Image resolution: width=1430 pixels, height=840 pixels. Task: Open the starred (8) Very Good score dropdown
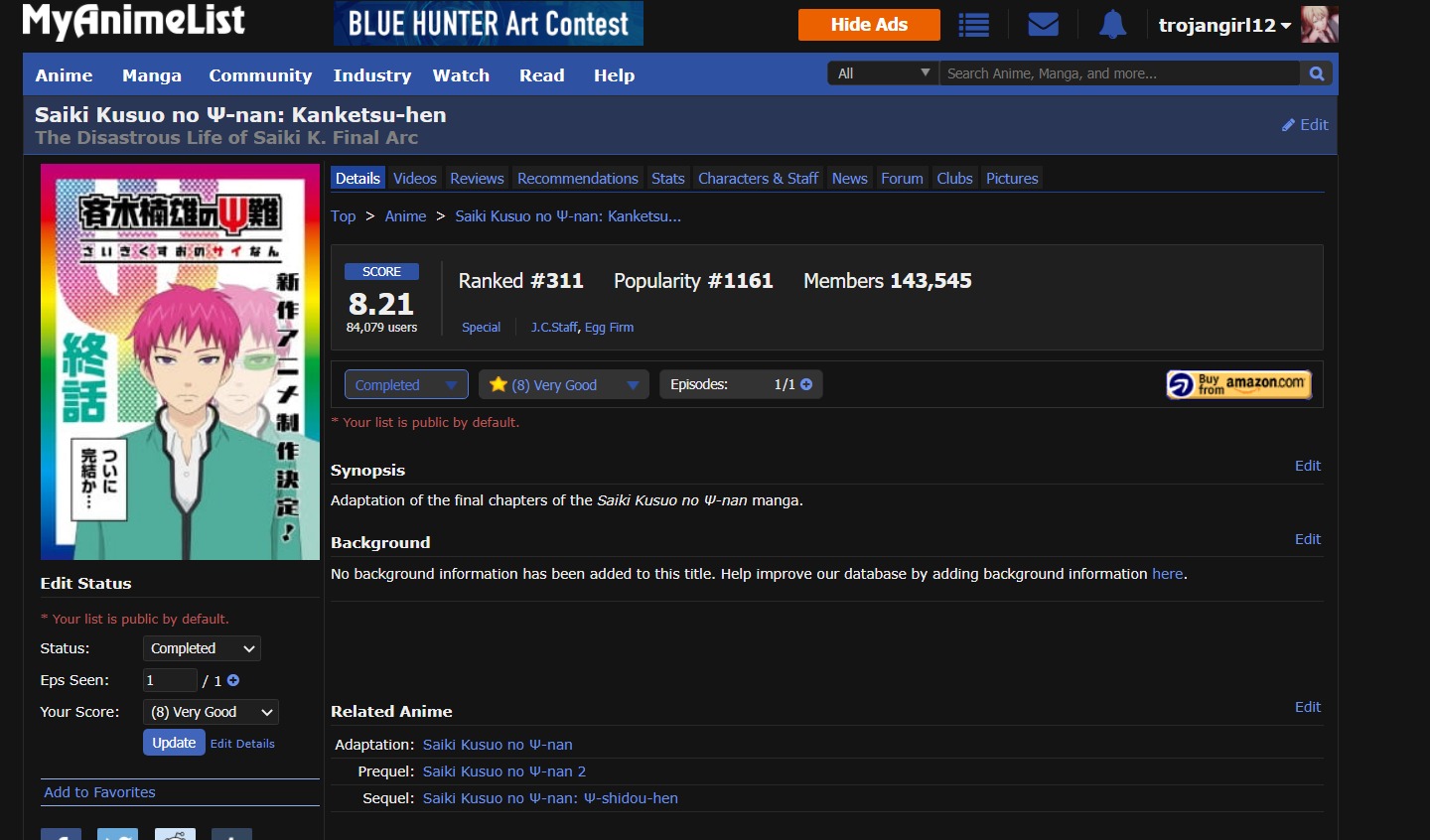tap(564, 385)
